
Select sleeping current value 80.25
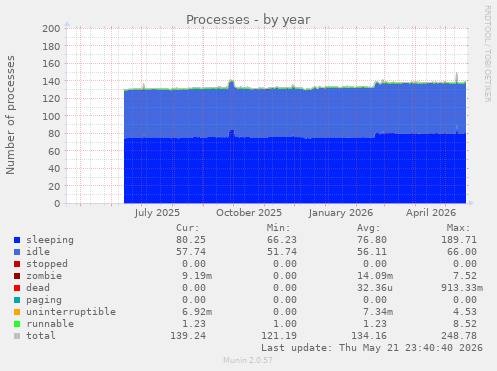191,240
